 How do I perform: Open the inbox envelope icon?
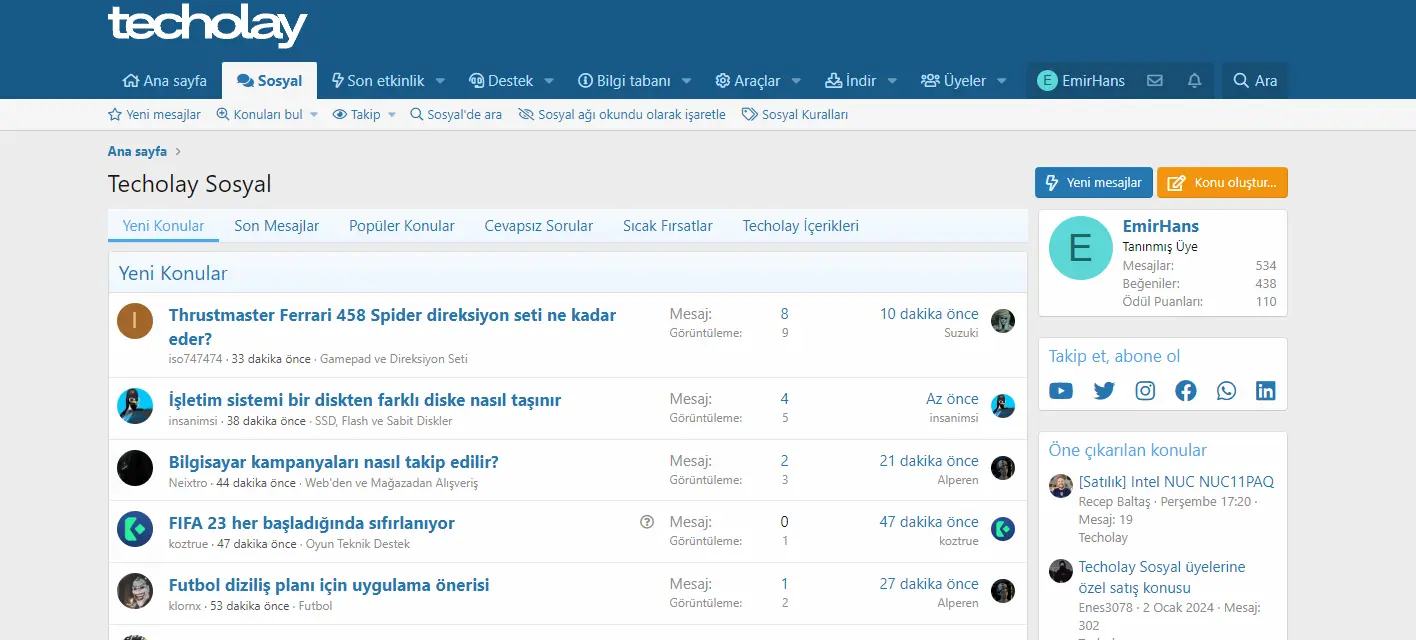coord(1155,81)
